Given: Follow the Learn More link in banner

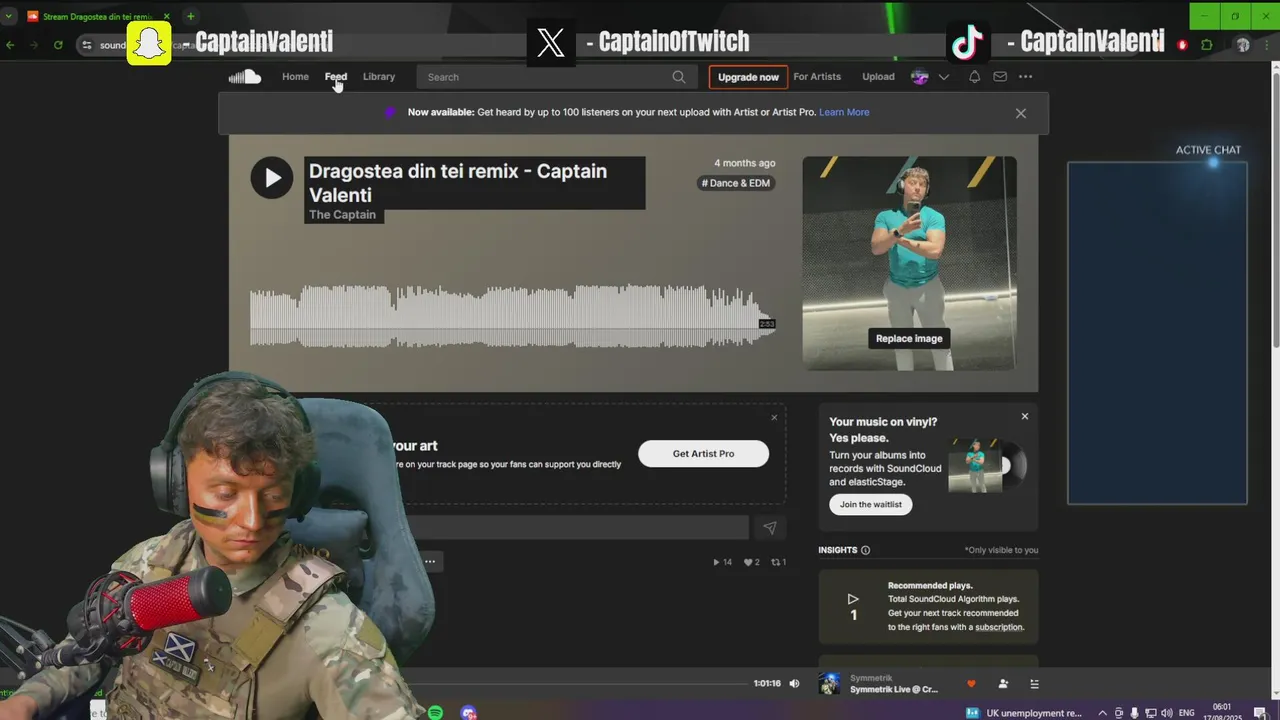Looking at the screenshot, I should tap(844, 112).
